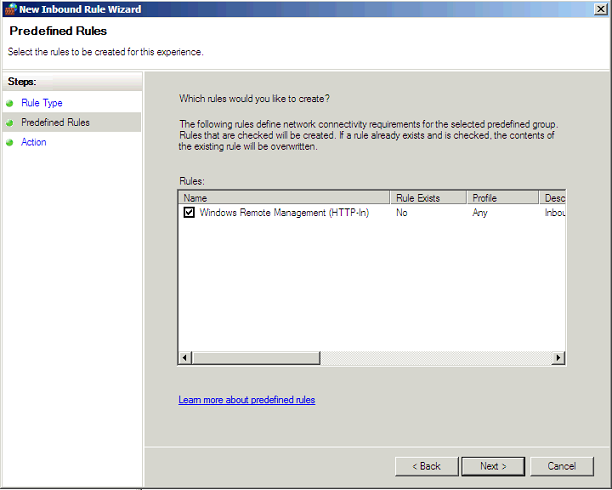Screen dimensions: 612x490
Task: Sort by the Rule Exists column
Action: coord(428,198)
